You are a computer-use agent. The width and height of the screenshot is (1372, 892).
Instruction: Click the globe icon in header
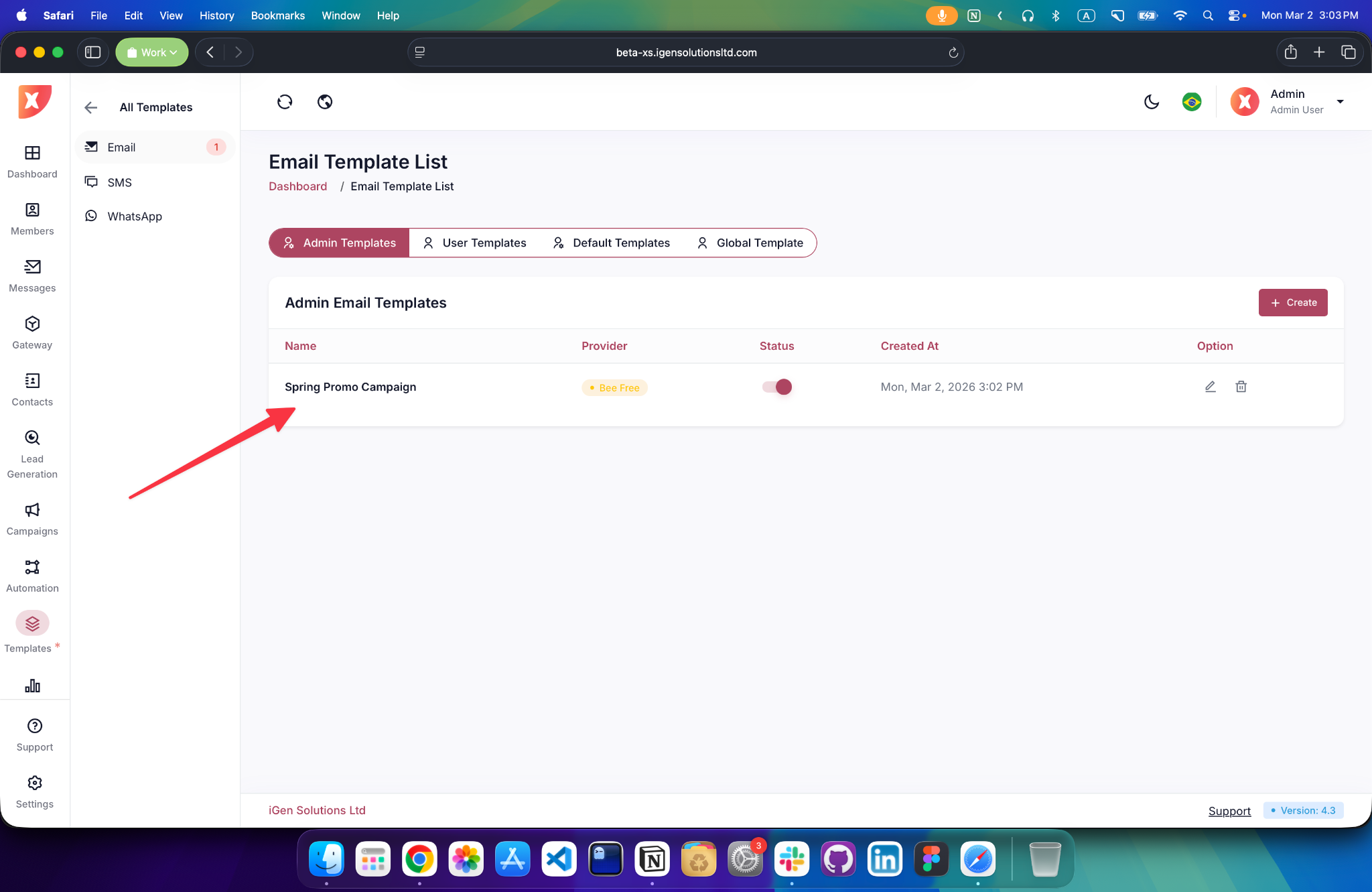click(325, 102)
